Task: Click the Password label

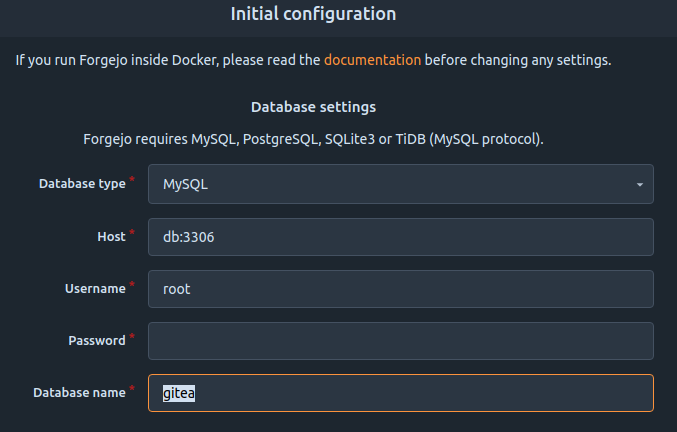Action: (x=97, y=341)
